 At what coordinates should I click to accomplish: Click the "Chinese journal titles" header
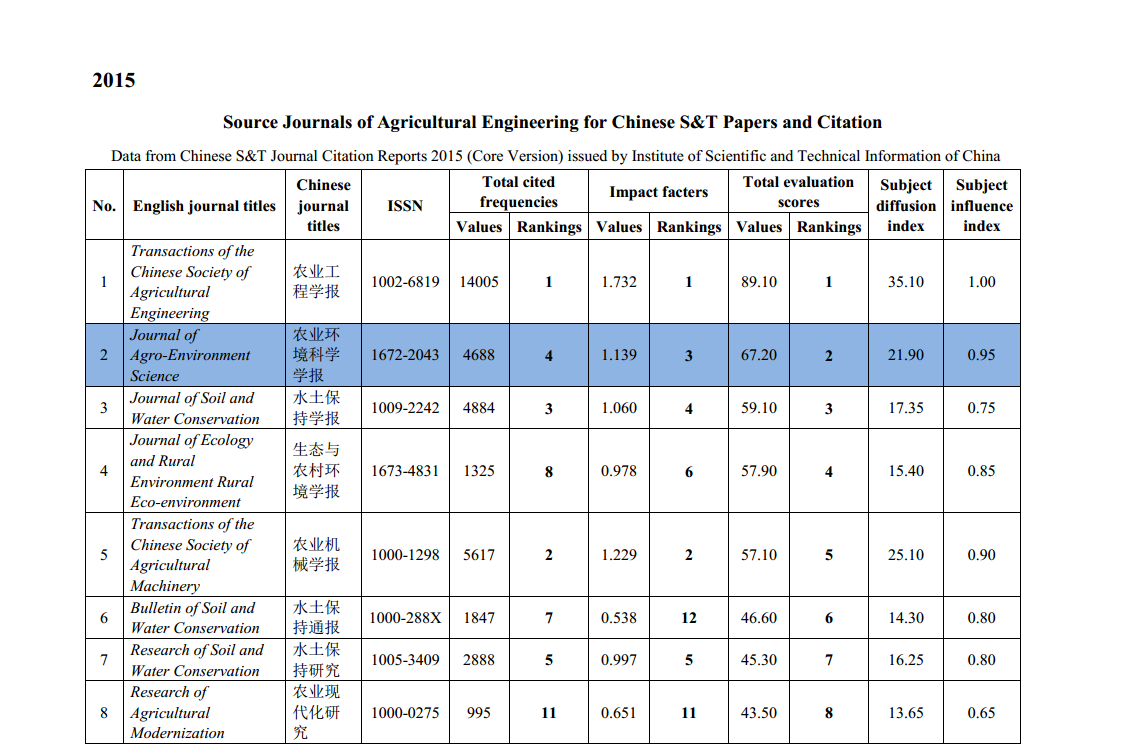[323, 205]
